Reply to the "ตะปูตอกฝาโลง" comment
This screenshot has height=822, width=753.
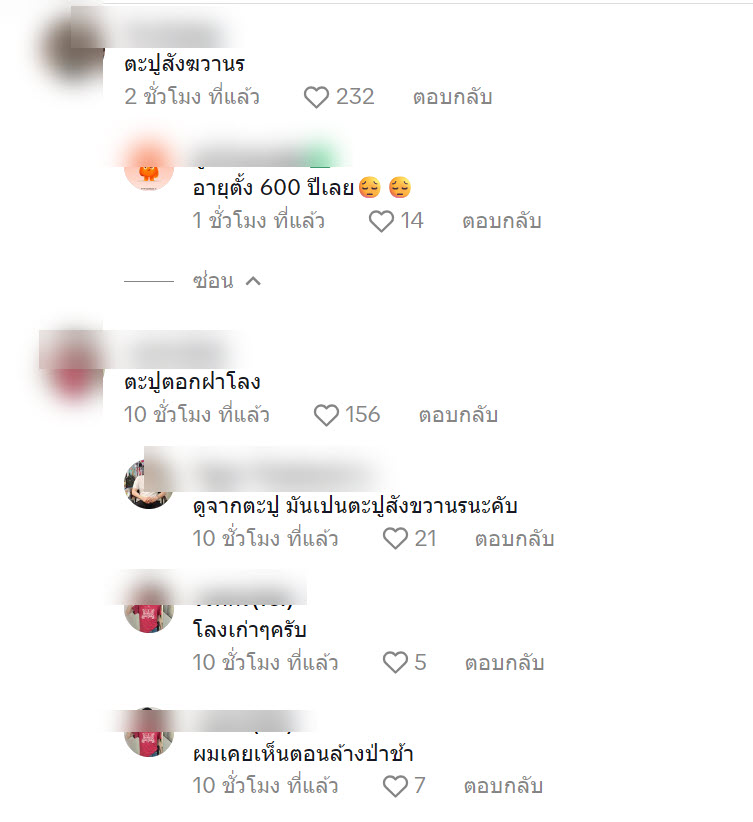(x=458, y=415)
